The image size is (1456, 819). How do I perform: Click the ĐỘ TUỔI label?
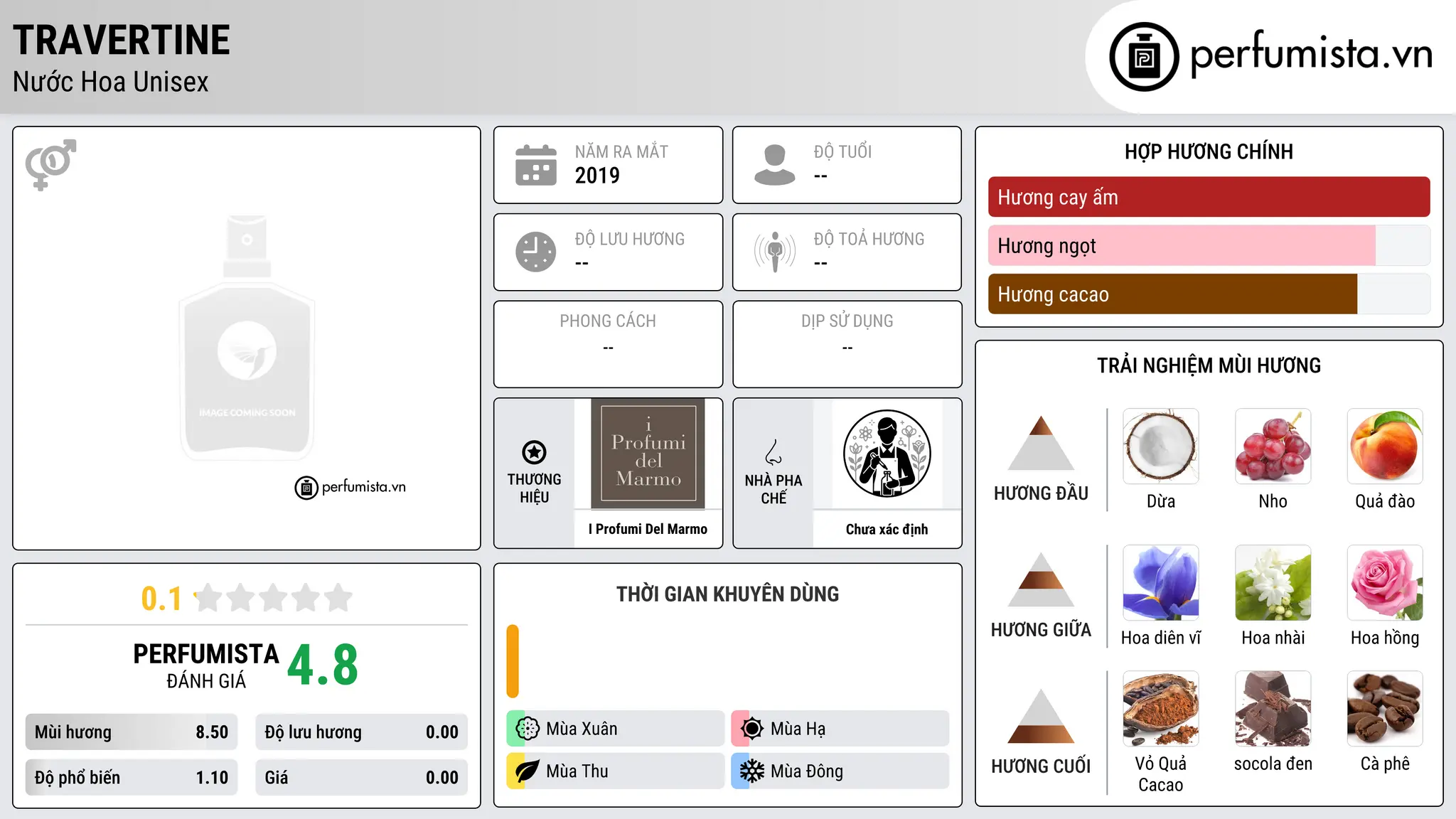pos(842,151)
